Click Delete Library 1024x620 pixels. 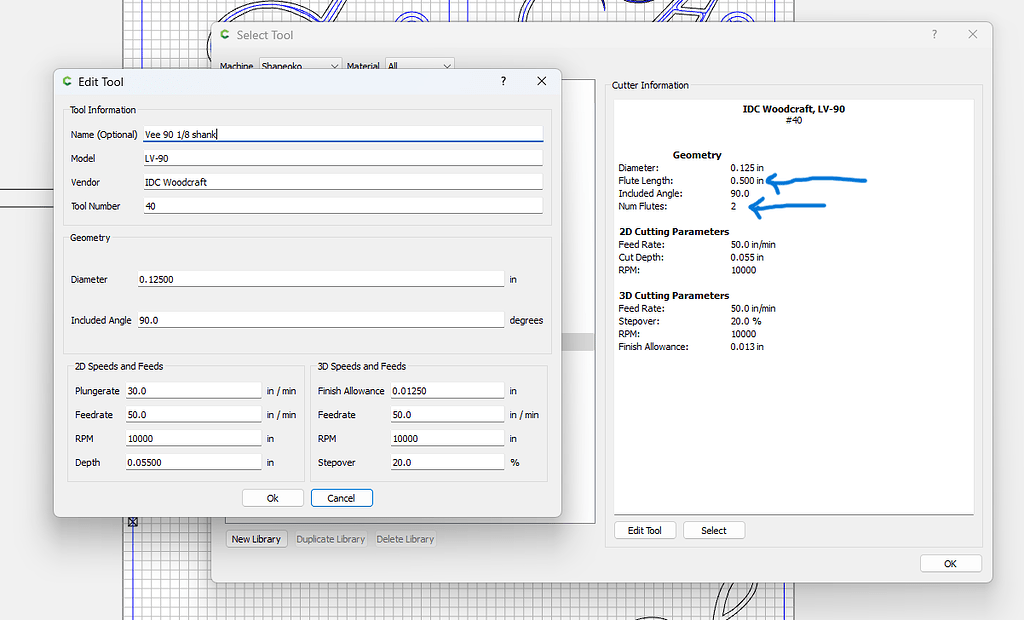[x=404, y=538]
